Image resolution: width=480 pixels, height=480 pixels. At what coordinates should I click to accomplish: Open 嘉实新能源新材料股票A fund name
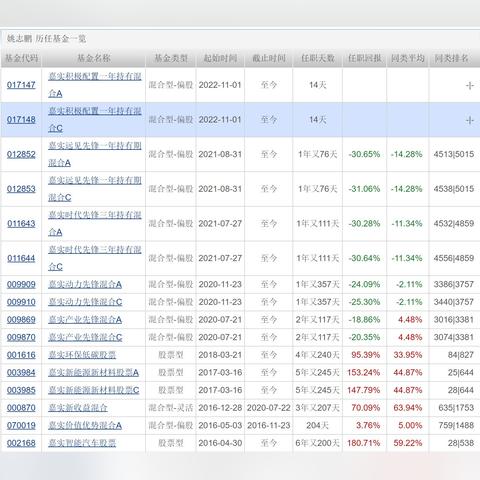[93, 373]
